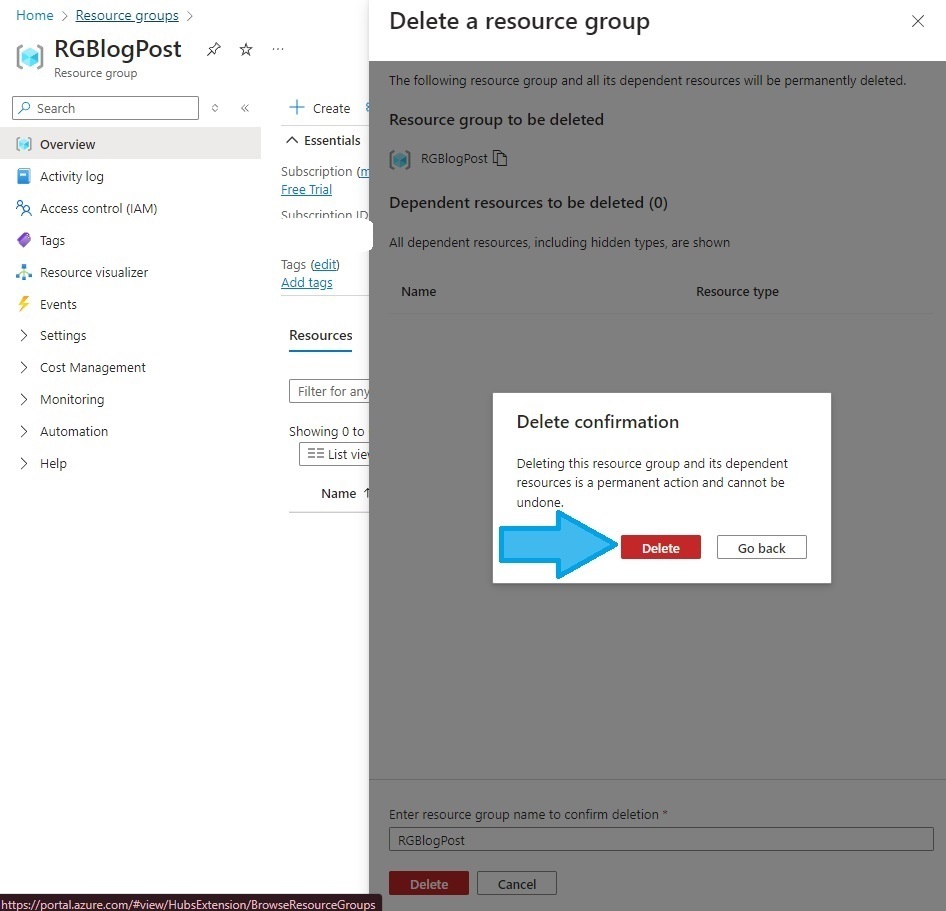This screenshot has height=911, width=946.
Task: Add RGBlogPost to favorites star
Action: coord(246,49)
